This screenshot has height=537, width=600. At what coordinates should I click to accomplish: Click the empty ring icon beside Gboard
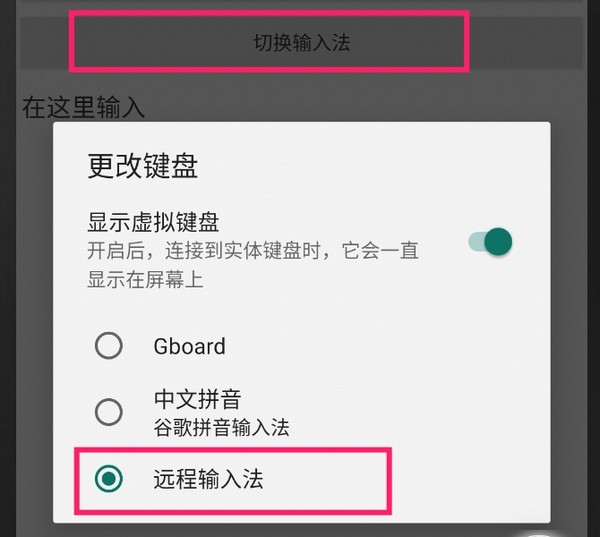pos(108,346)
